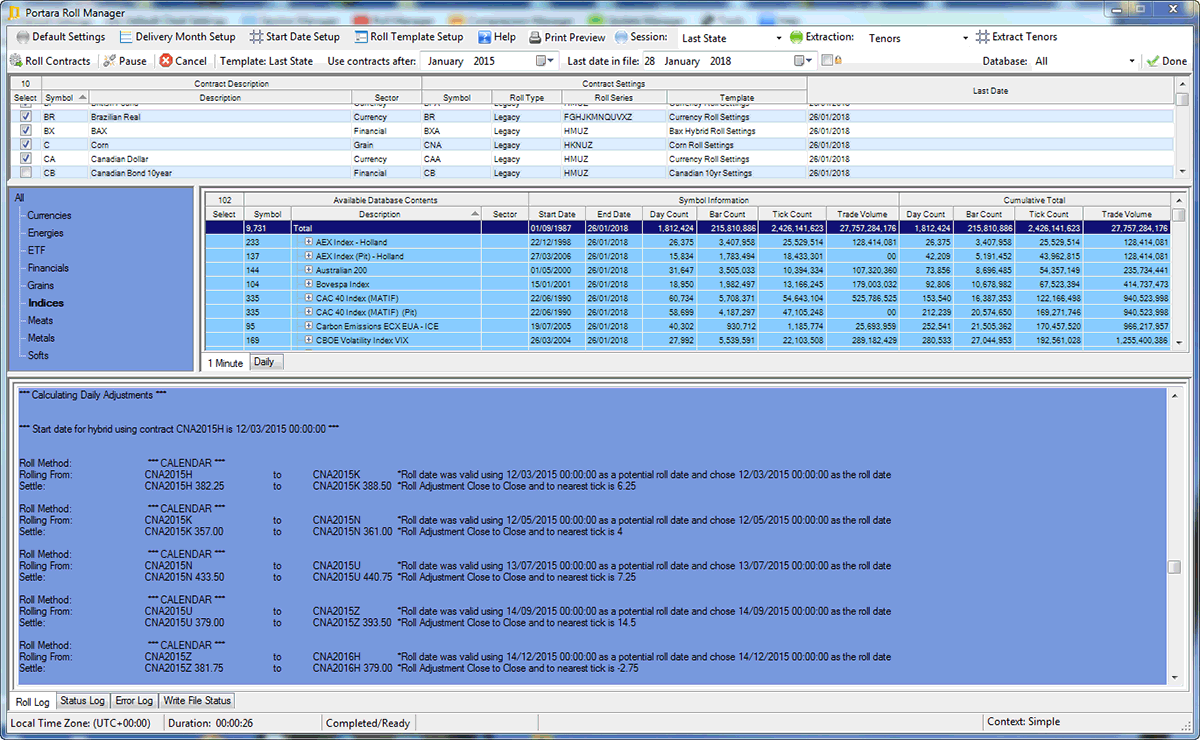
Task: Uncheck the BAX contract checkbox
Action: pyautogui.click(x=26, y=131)
